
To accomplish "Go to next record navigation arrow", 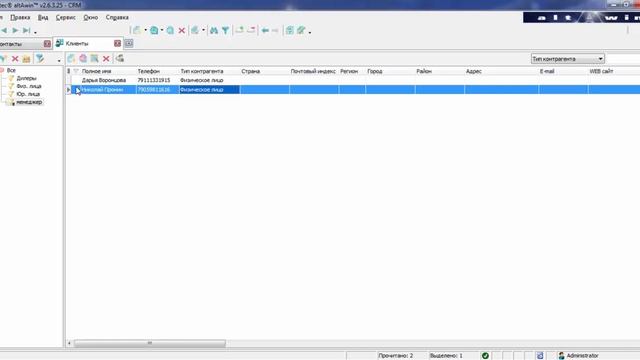I will click(x=15, y=31).
